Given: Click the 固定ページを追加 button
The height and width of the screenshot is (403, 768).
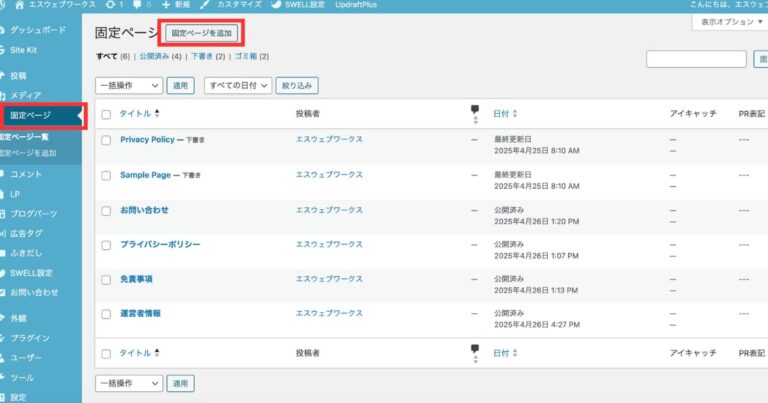Looking at the screenshot, I should pyautogui.click(x=202, y=33).
